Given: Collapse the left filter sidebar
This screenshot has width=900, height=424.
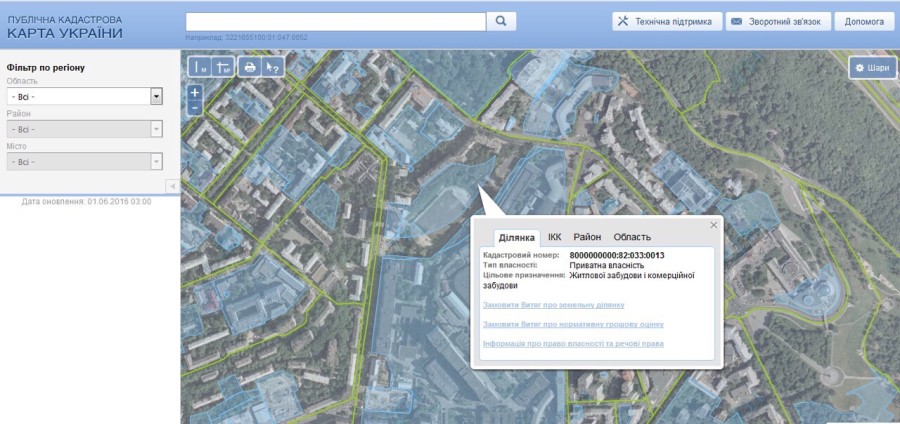Looking at the screenshot, I should click(171, 186).
